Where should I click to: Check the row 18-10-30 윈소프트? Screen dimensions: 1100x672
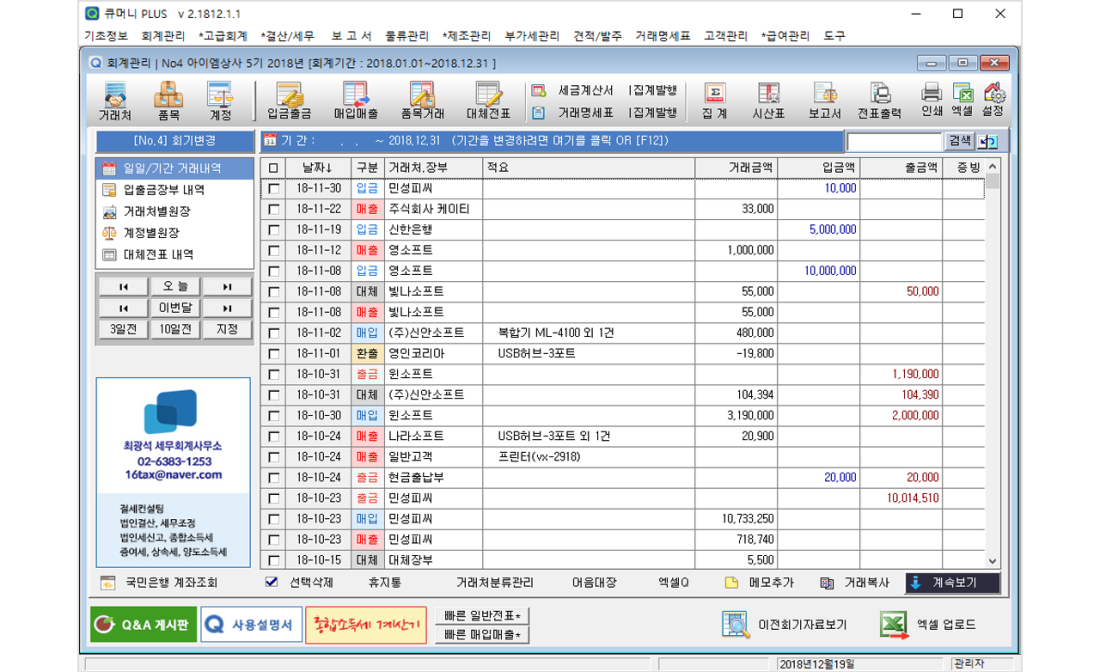[274, 416]
